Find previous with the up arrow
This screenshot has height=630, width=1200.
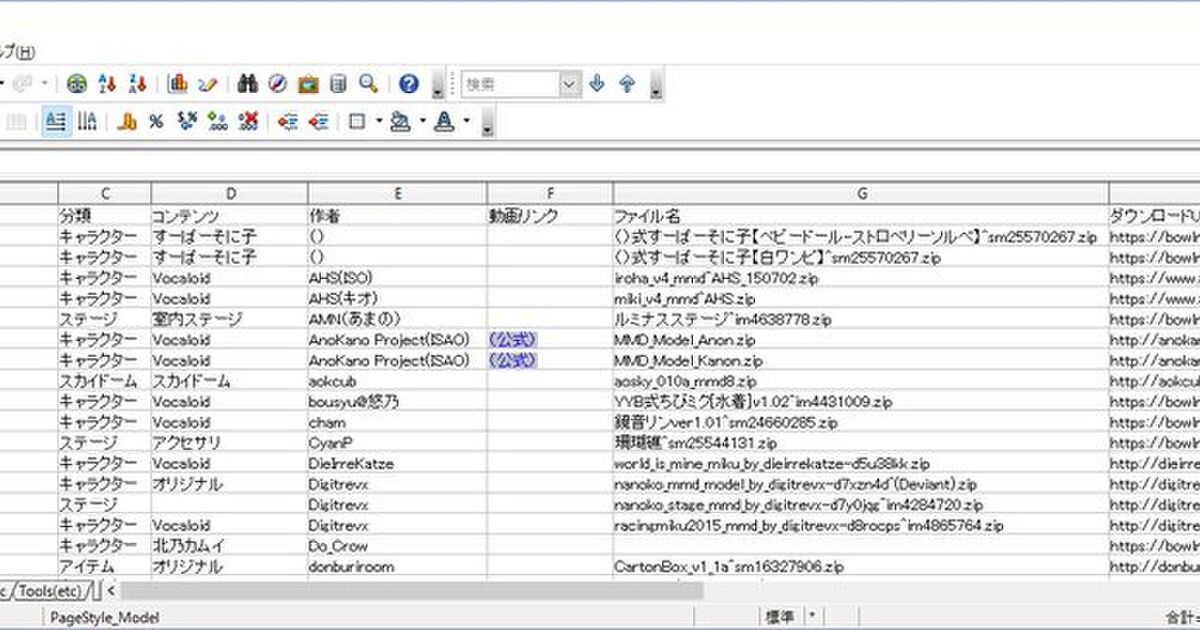[627, 84]
